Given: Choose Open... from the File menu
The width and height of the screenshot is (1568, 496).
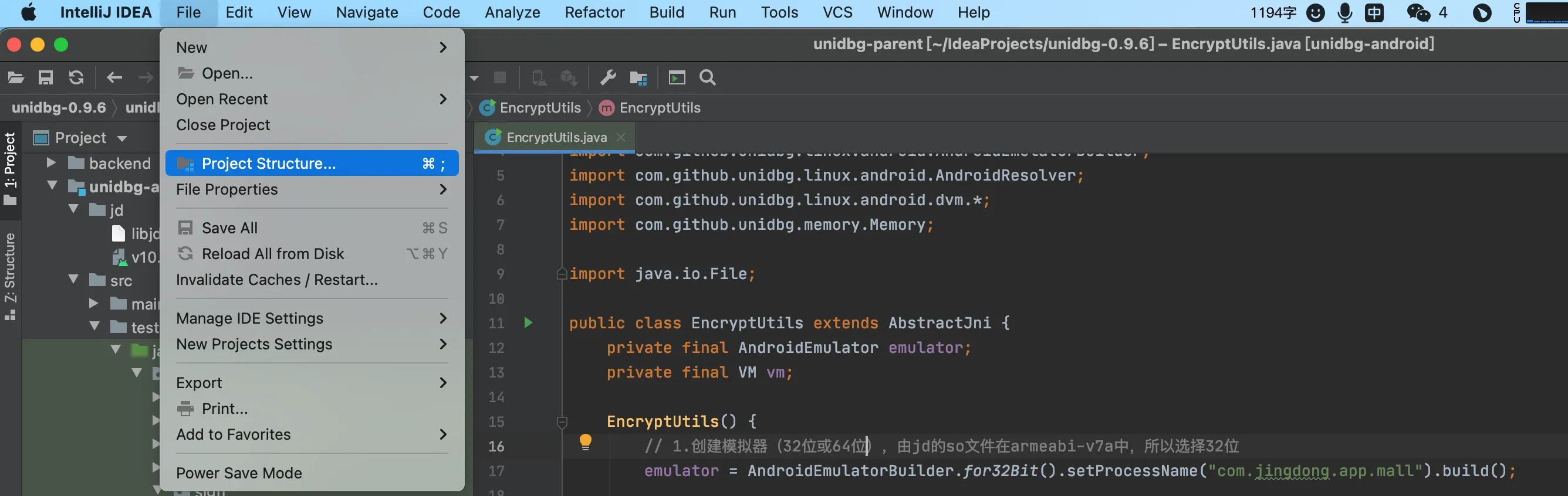Looking at the screenshot, I should pos(312,73).
